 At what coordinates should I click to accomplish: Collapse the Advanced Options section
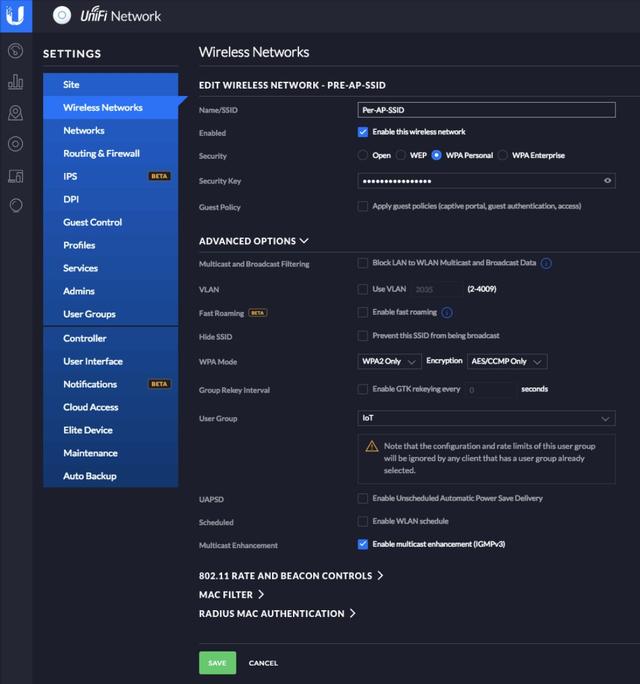click(253, 241)
